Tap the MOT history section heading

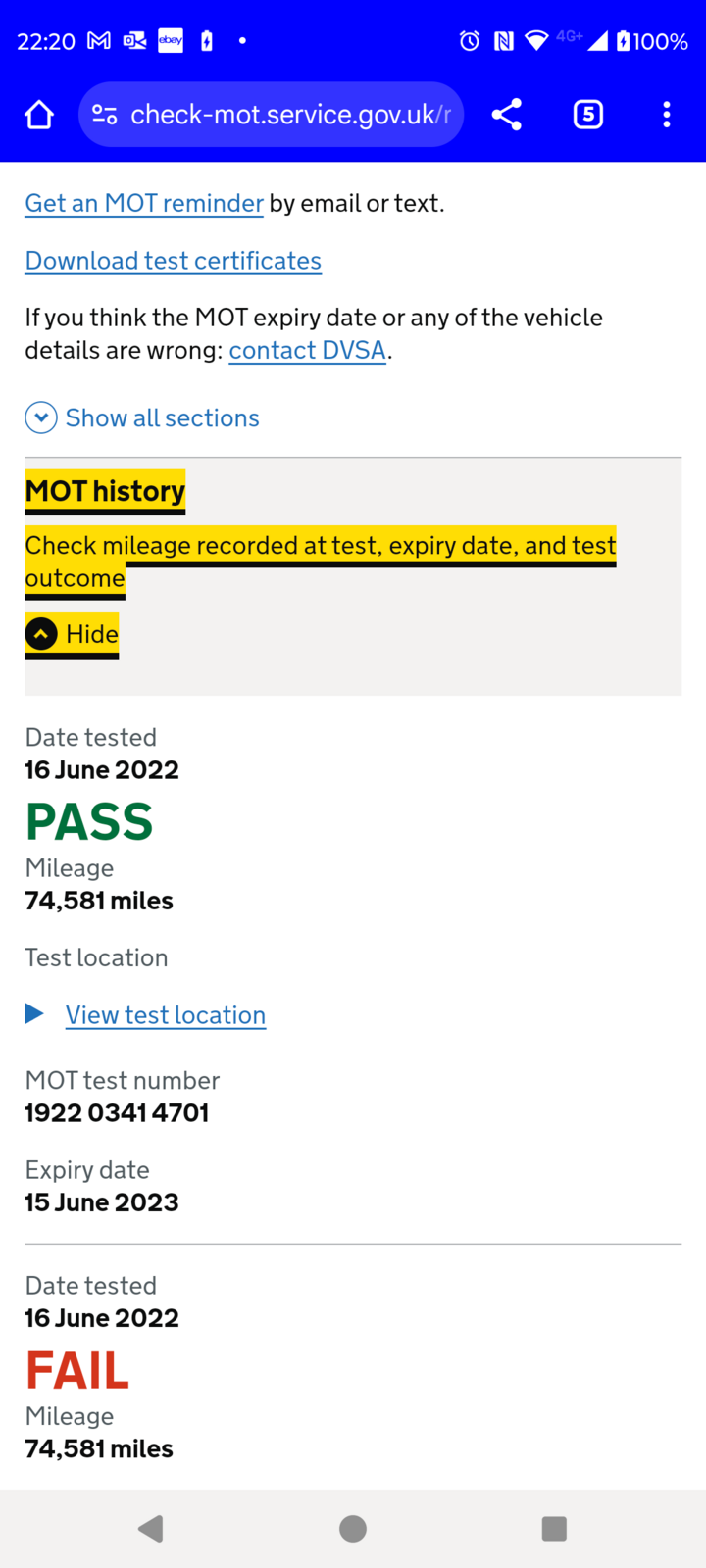(105, 491)
